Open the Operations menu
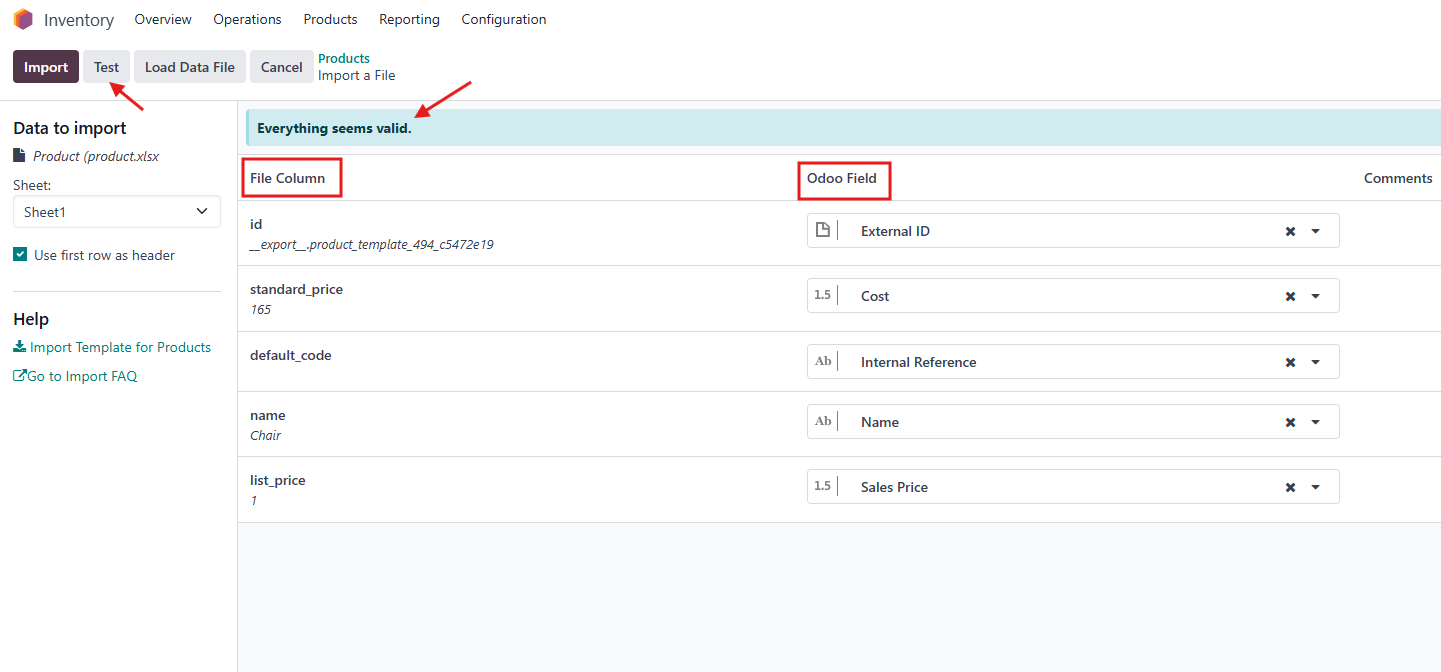The image size is (1441, 672). (x=247, y=19)
